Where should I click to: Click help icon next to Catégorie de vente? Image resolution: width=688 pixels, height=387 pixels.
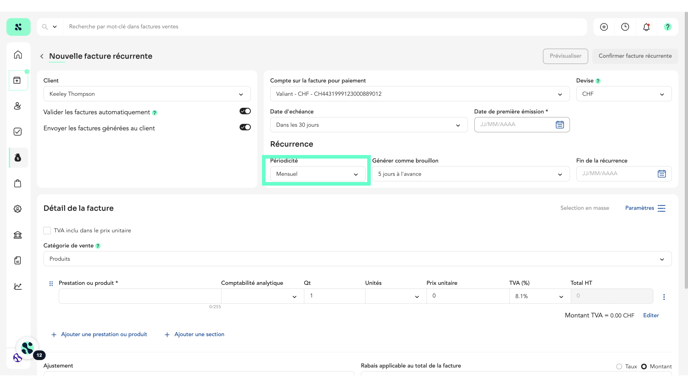tap(98, 246)
